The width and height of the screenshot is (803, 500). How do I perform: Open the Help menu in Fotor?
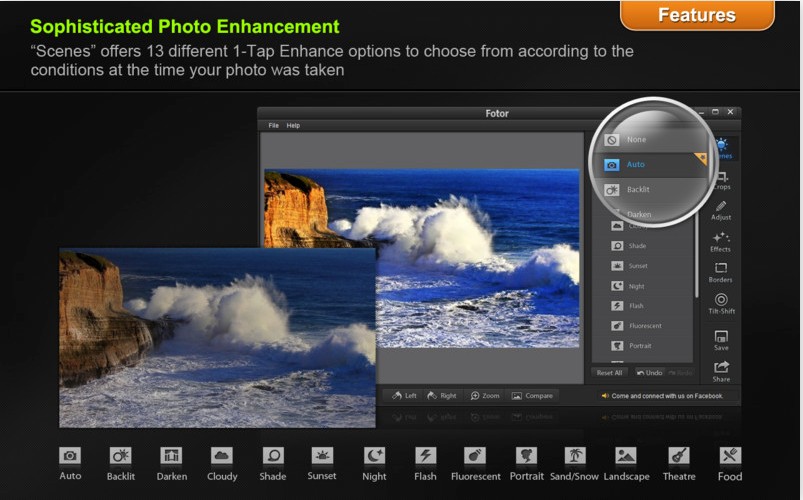293,126
